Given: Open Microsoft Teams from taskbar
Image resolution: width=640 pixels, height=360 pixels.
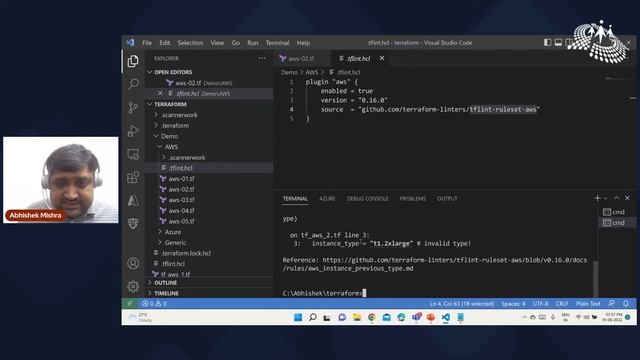Looking at the screenshot, I should [x=416, y=317].
